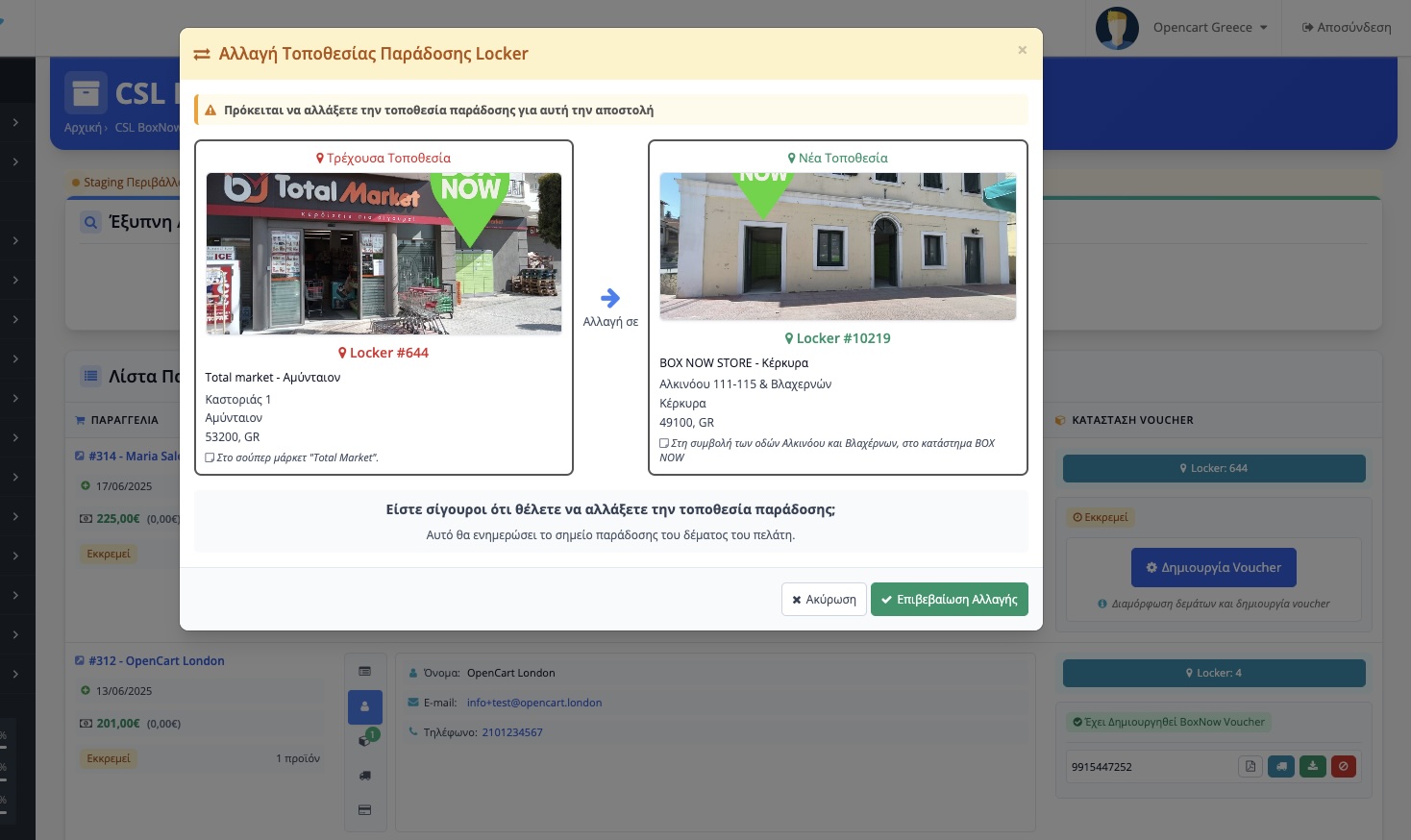The height and width of the screenshot is (840, 1411).
Task: Click the address 'Αλκινόου 111-115 & Βλαχερνών'
Action: click(x=745, y=384)
